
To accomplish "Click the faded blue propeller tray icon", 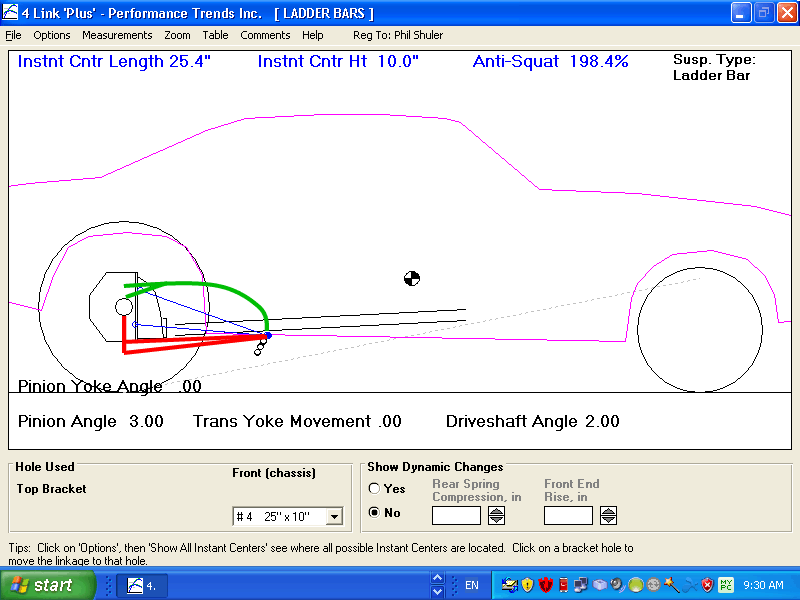I will 689,585.
